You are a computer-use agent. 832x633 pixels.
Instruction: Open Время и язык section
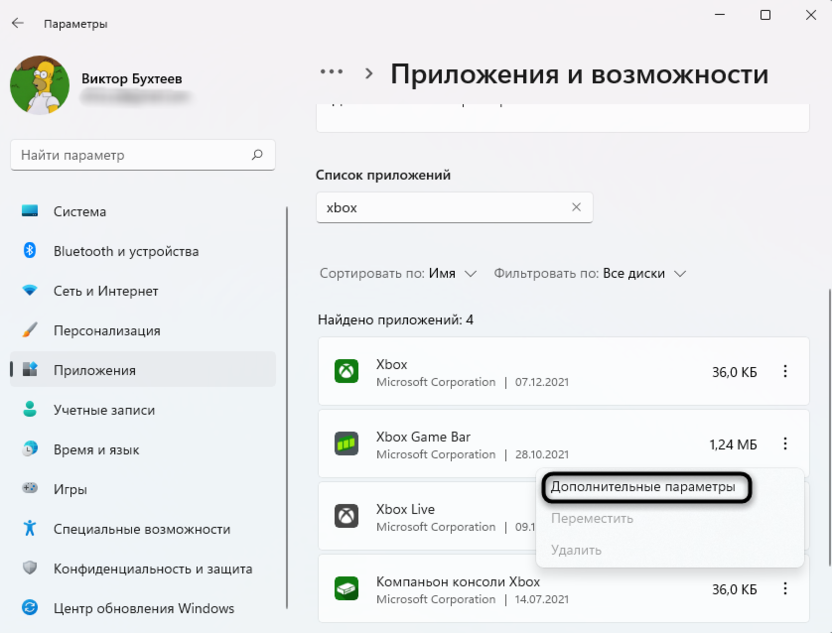click(x=143, y=449)
